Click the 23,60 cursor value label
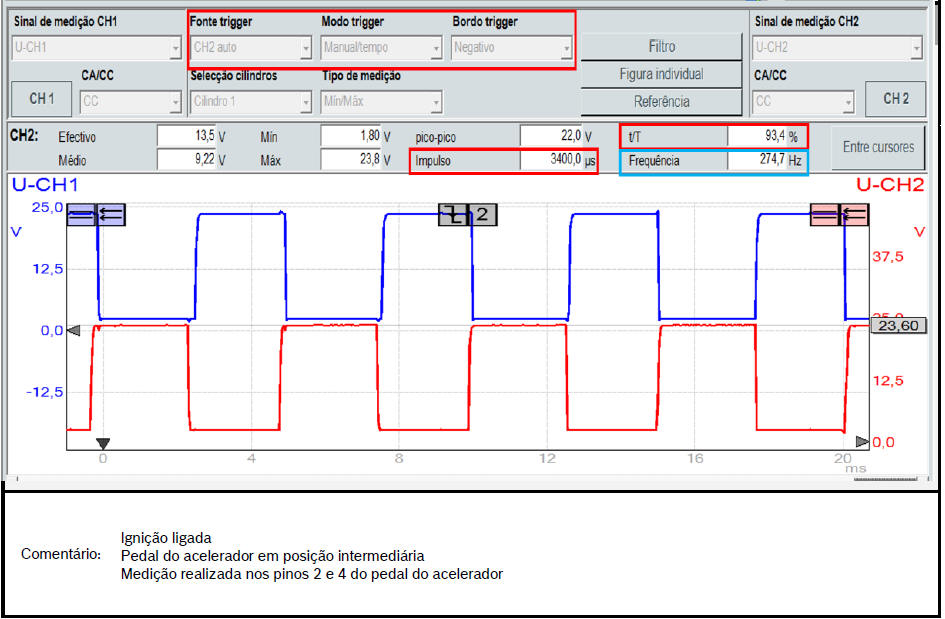 click(899, 325)
